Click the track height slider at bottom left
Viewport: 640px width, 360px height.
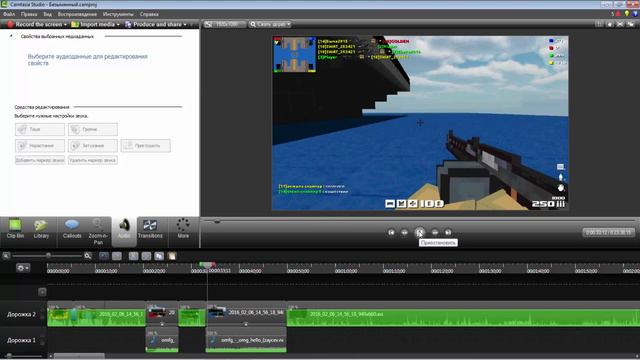coord(9,356)
